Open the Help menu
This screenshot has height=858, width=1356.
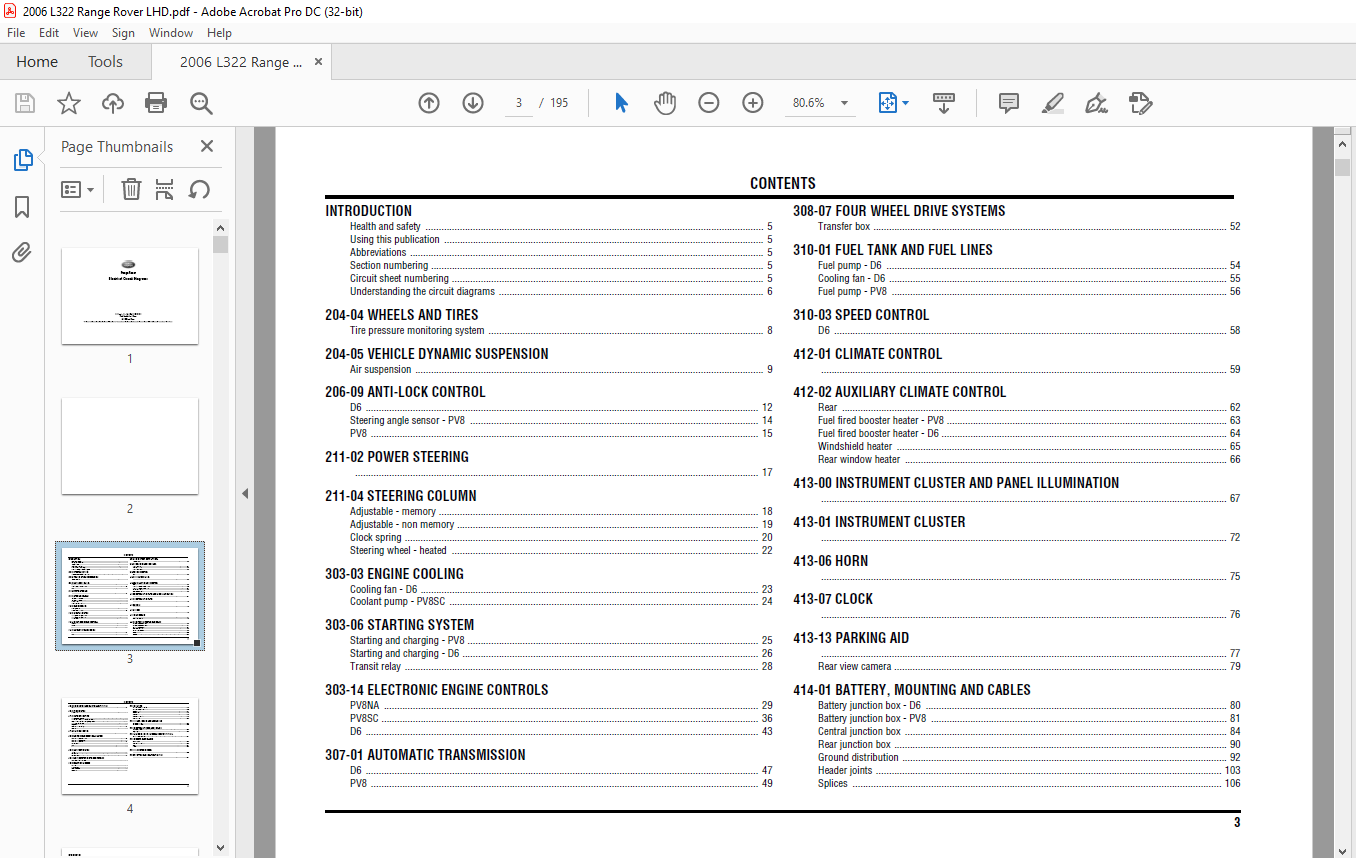click(x=219, y=33)
